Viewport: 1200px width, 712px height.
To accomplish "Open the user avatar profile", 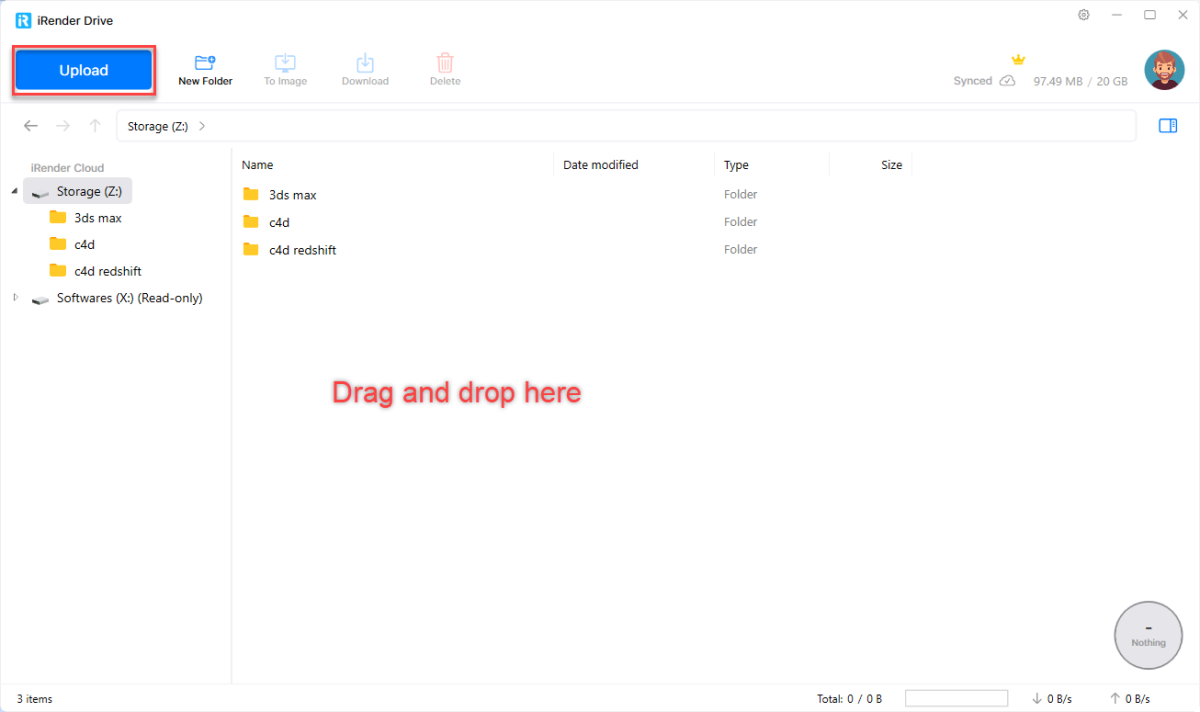I will point(1164,70).
